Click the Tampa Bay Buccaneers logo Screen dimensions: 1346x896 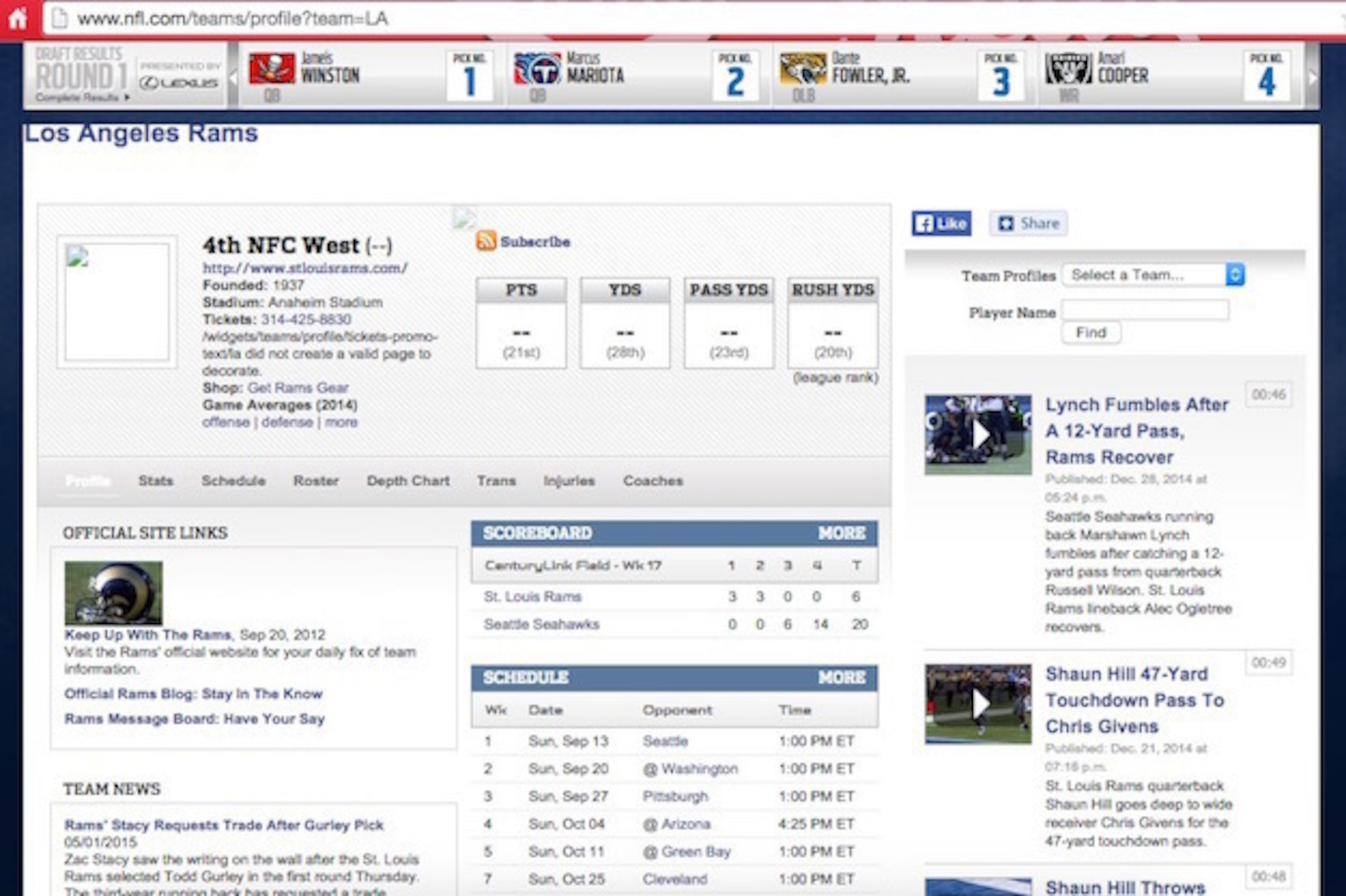271,68
